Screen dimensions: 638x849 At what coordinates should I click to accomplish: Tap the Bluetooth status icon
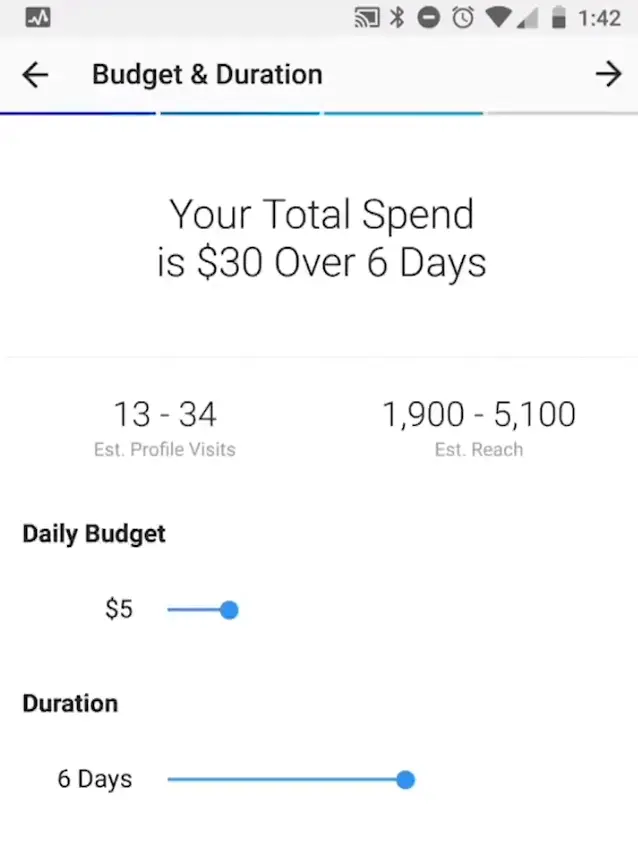pyautogui.click(x=398, y=18)
